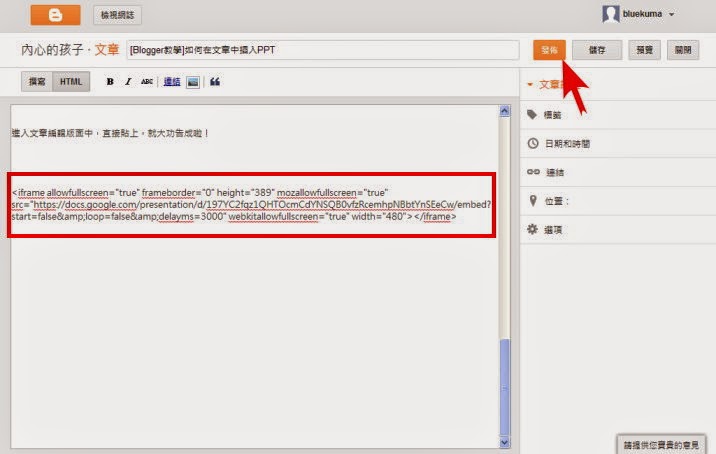This screenshot has width=716, height=454.
Task: Save the post with the Save button
Action: tap(597, 50)
